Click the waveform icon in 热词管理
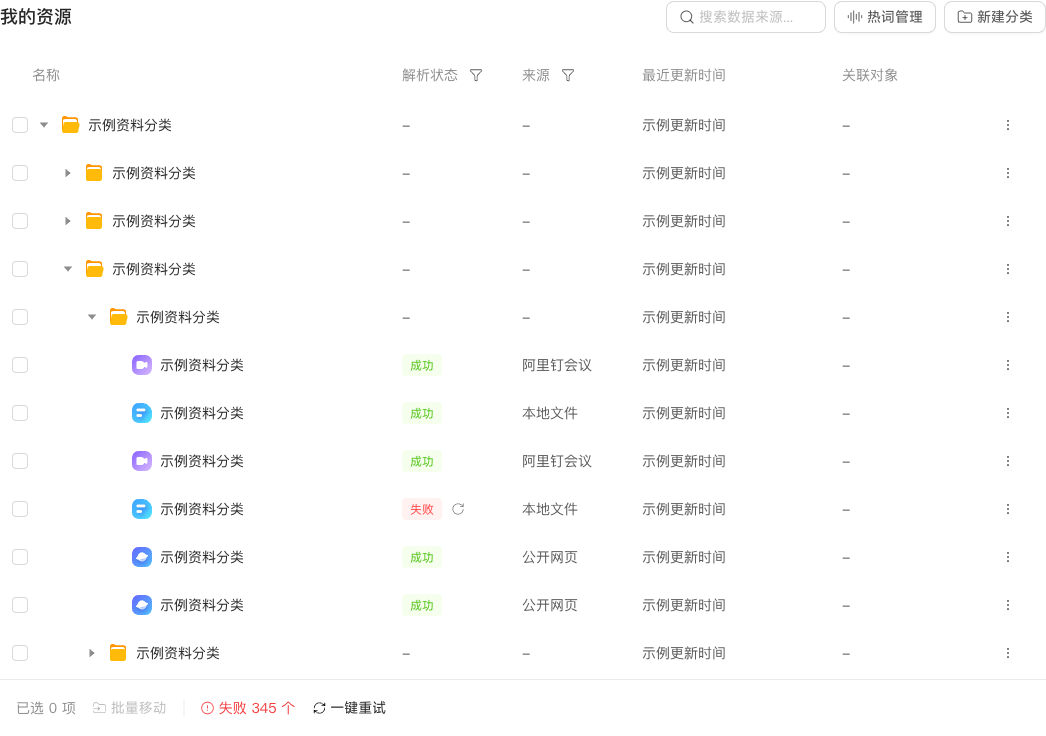Viewport: 1046px width, 736px height. (x=855, y=17)
